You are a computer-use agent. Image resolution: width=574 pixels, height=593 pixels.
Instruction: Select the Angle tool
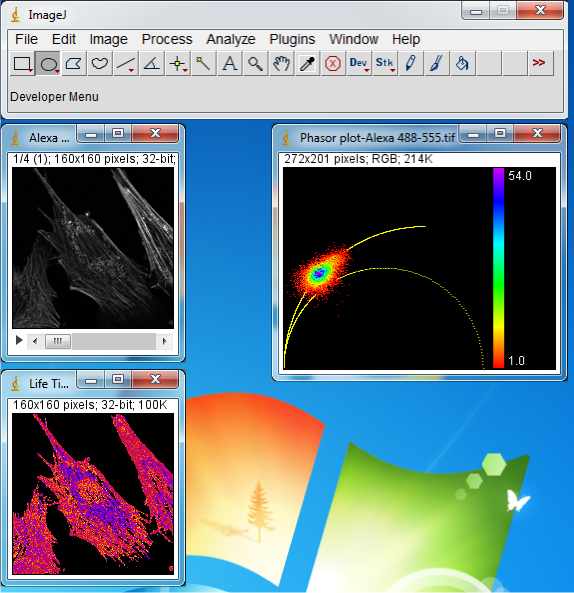[x=152, y=64]
